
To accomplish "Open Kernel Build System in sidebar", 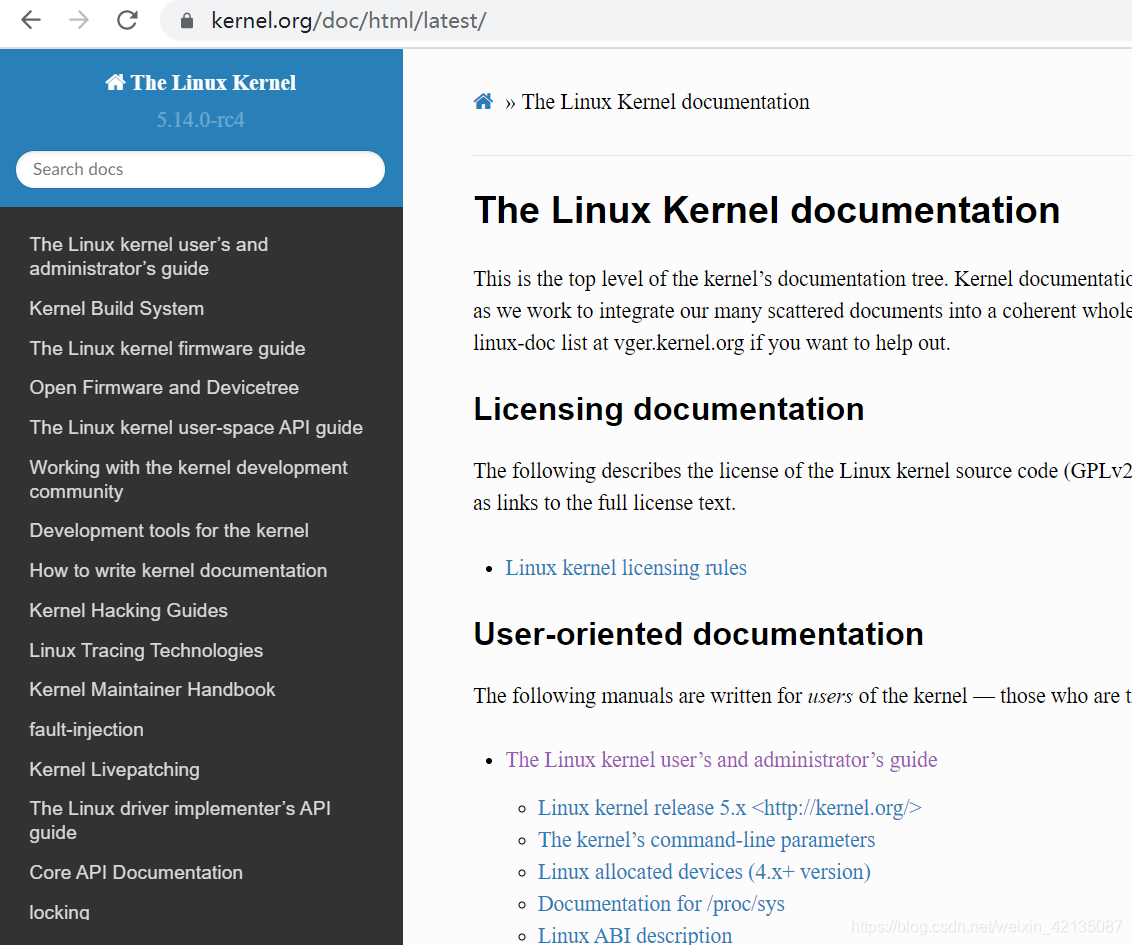I will [117, 308].
